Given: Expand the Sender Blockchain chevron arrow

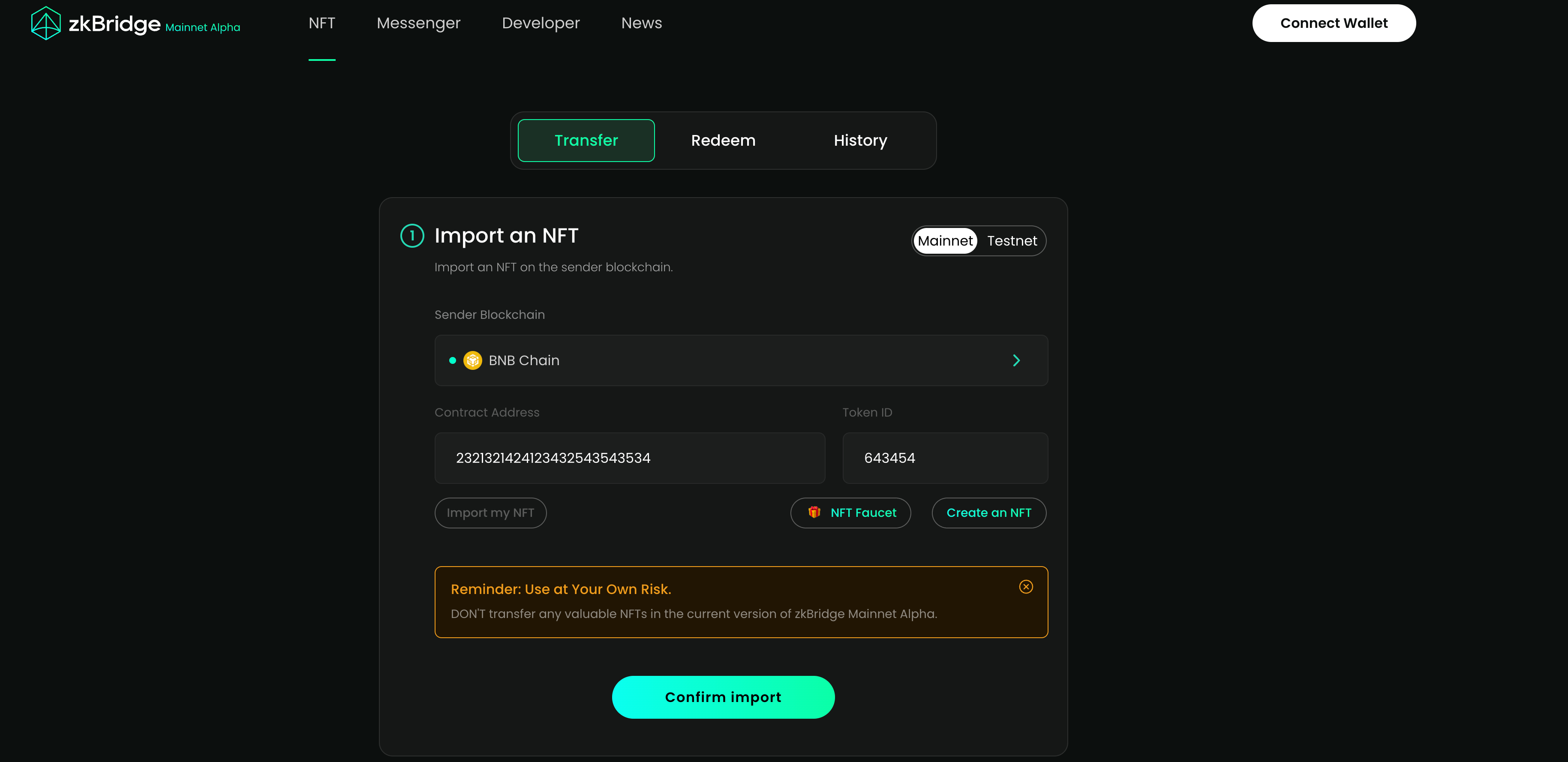Looking at the screenshot, I should [1016, 360].
